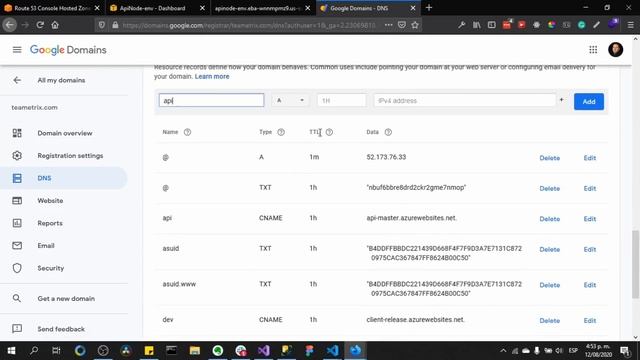Image resolution: width=640 pixels, height=360 pixels.
Task: Focus the record name field containing api
Action: [x=211, y=100]
